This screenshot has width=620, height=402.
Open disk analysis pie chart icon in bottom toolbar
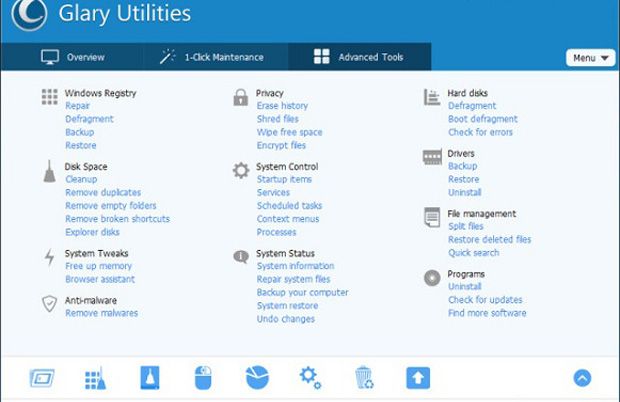(257, 377)
